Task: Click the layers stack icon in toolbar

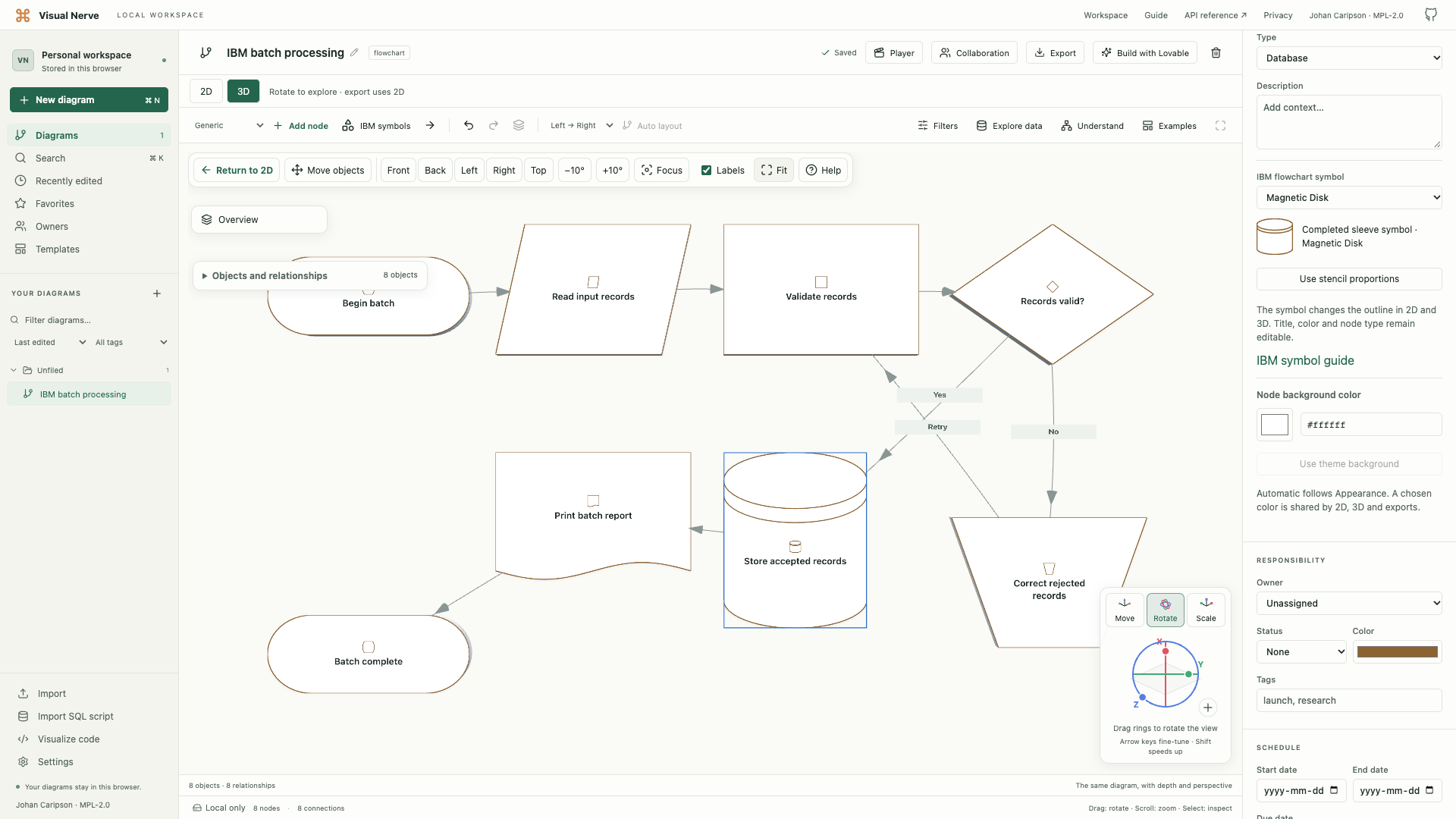Action: tap(519, 126)
